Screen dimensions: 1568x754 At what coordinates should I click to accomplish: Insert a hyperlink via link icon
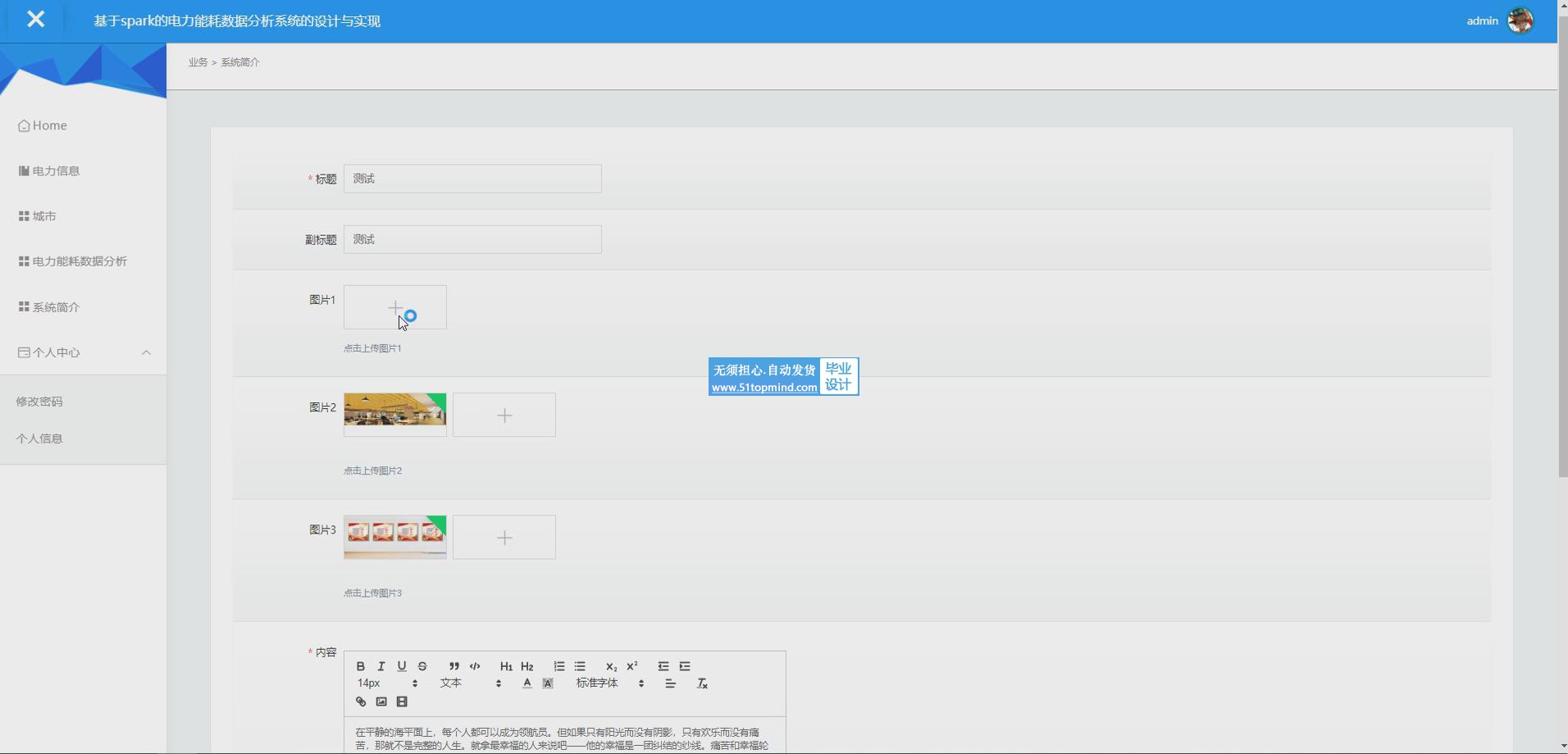pyautogui.click(x=361, y=702)
